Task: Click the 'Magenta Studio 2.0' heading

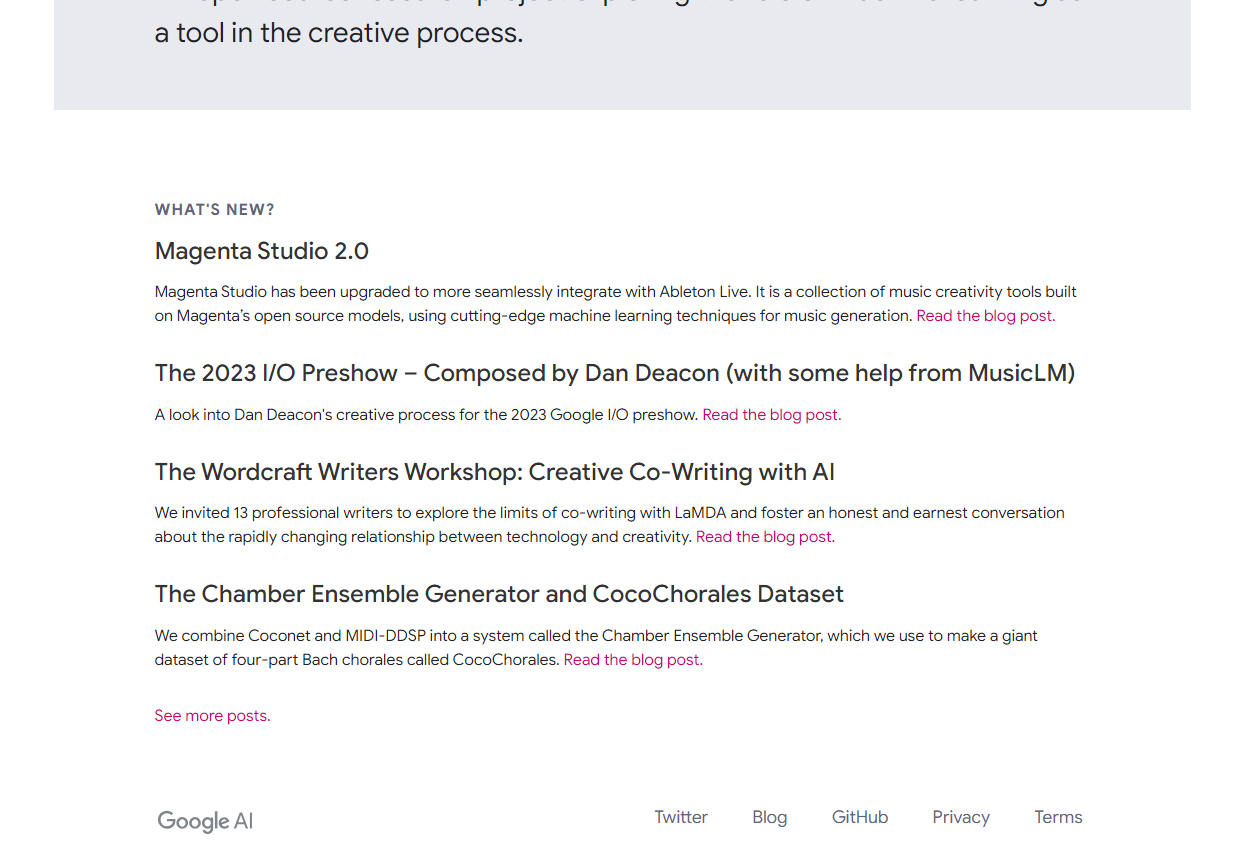Action: pyautogui.click(x=262, y=251)
